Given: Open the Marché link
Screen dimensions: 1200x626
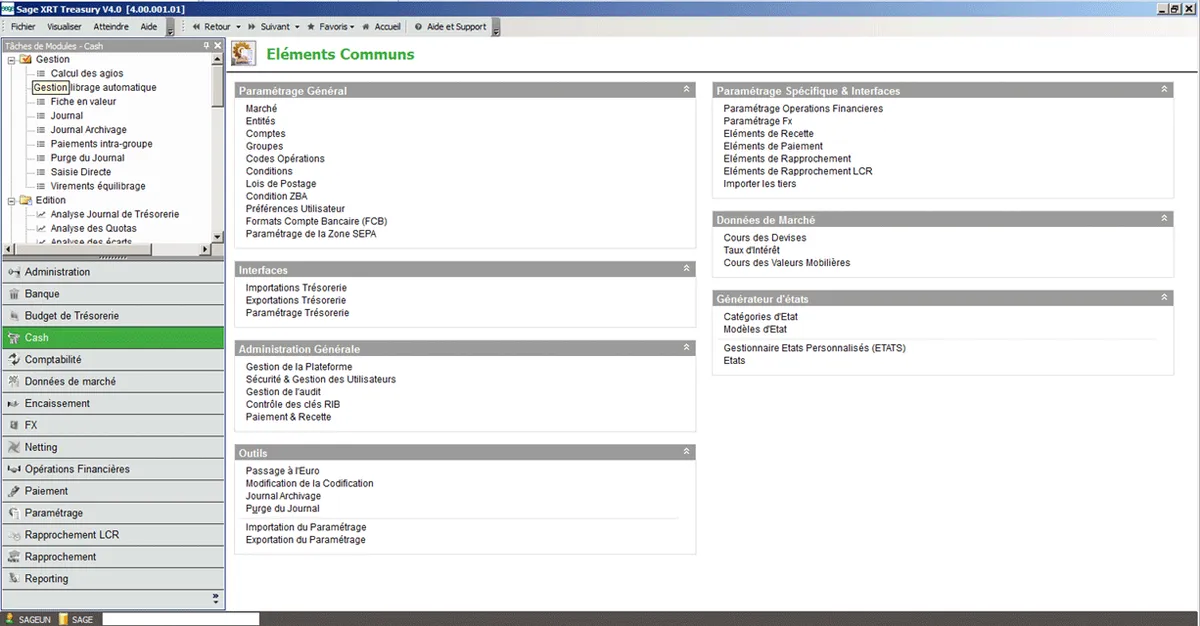Looking at the screenshot, I should (x=261, y=108).
